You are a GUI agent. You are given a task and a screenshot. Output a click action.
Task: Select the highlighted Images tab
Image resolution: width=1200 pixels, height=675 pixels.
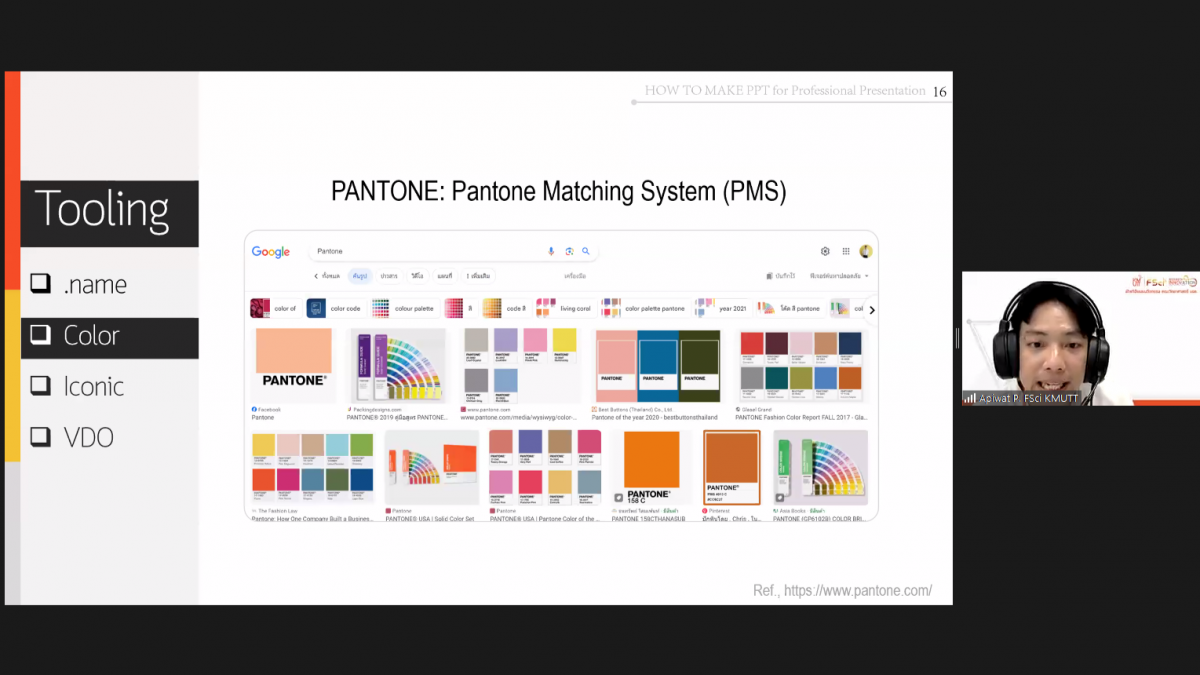pyautogui.click(x=360, y=276)
